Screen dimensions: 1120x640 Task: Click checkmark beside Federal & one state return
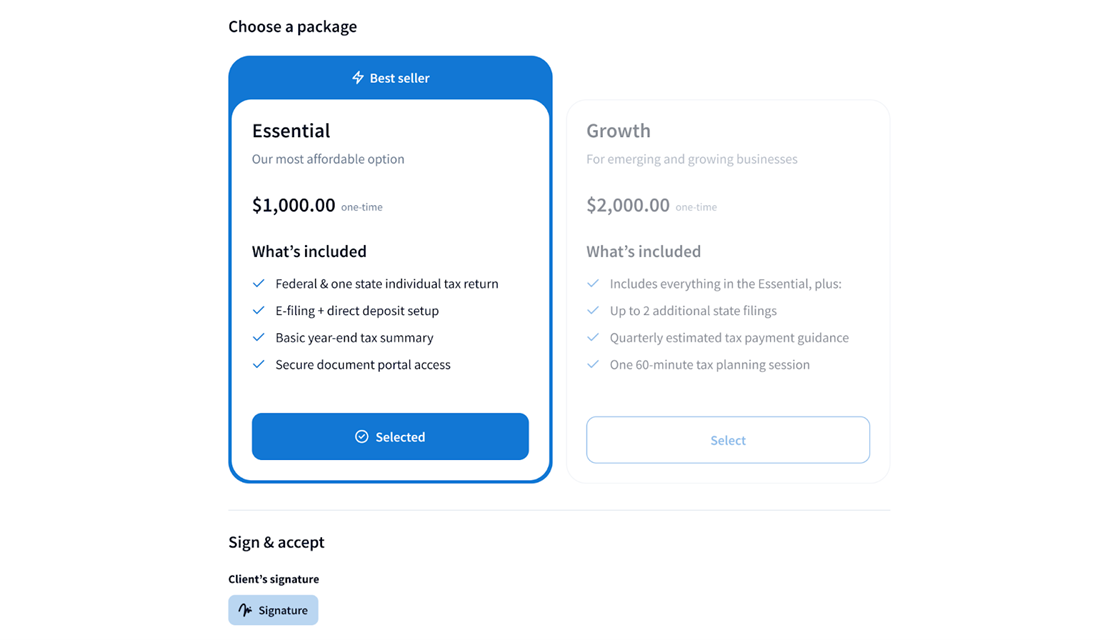(259, 284)
